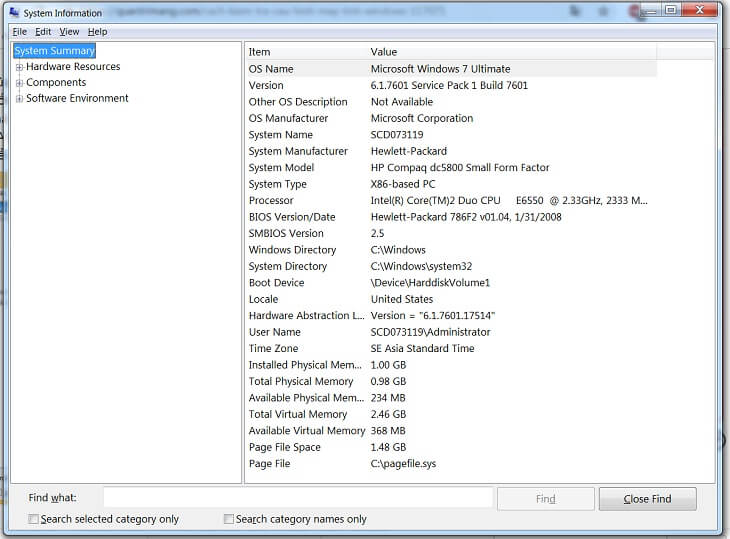Select the Total Physical Memory row
This screenshot has width=730, height=539.
(x=452, y=381)
